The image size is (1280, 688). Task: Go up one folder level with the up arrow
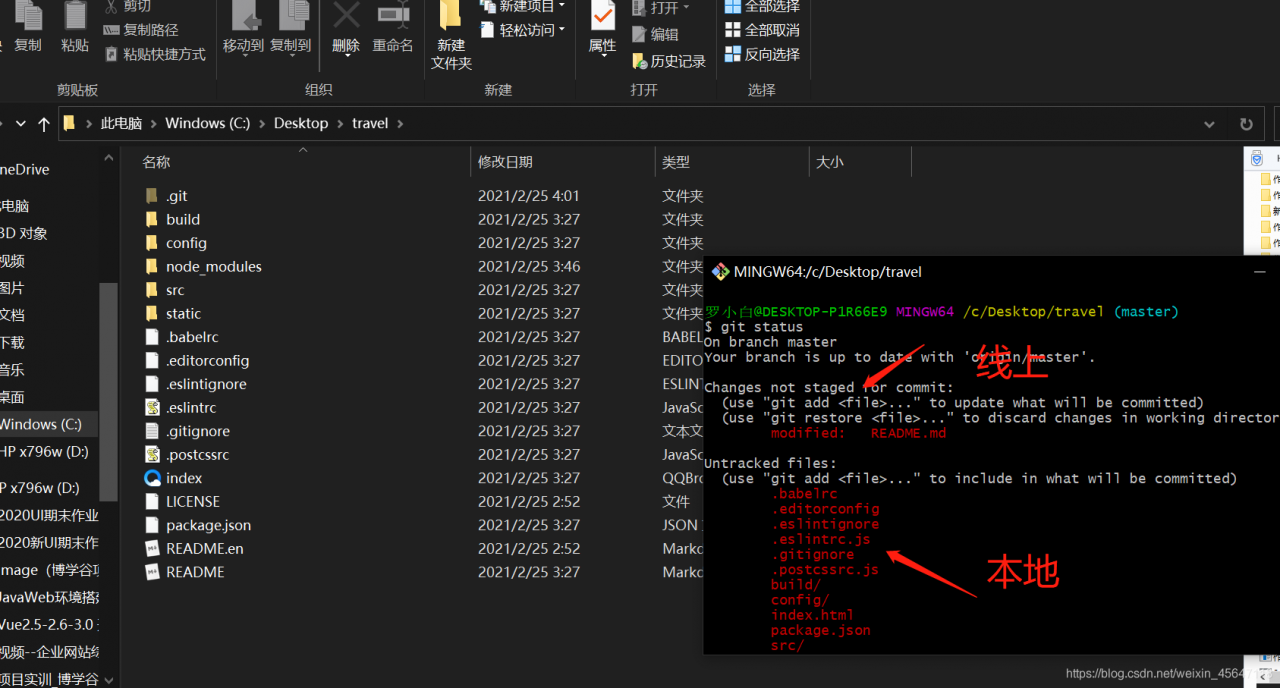tap(43, 124)
